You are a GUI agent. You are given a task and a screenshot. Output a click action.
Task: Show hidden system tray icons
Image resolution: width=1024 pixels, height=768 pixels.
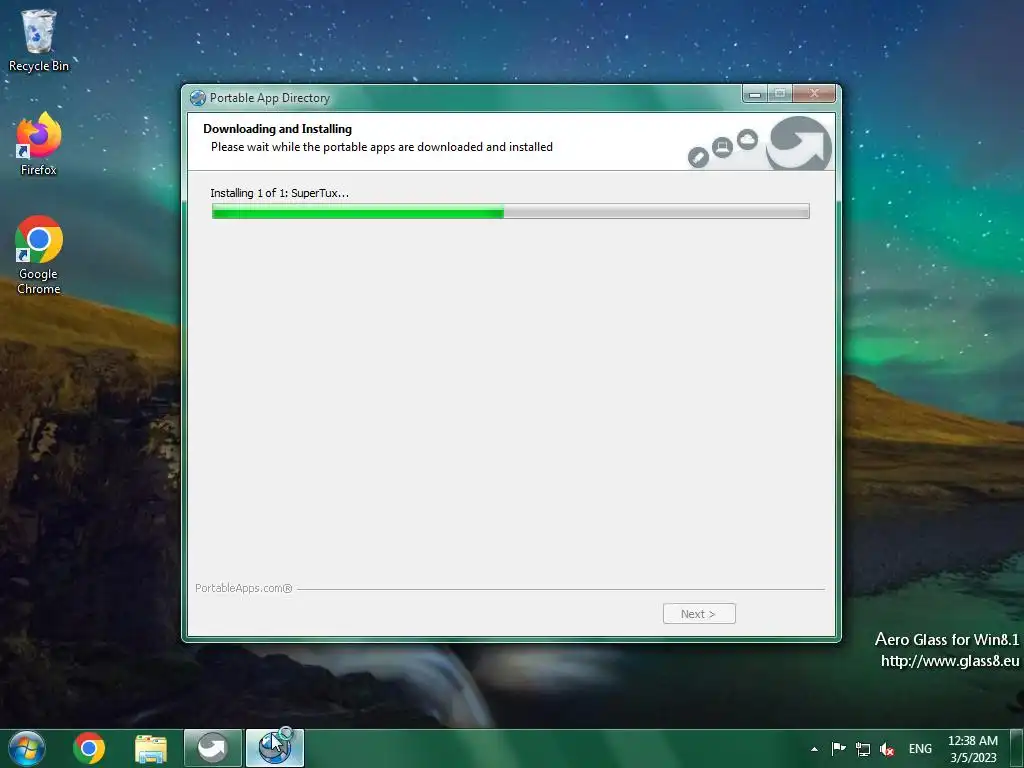click(814, 749)
